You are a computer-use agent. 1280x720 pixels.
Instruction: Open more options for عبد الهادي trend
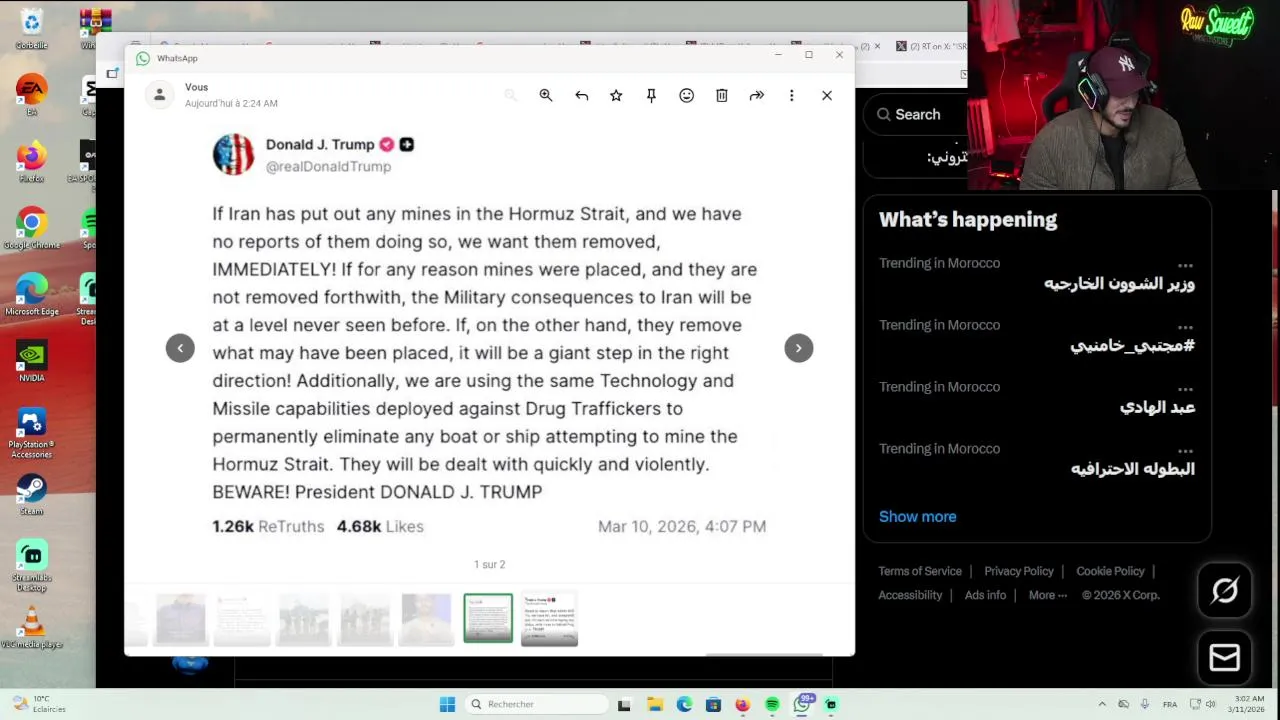[x=1185, y=389]
